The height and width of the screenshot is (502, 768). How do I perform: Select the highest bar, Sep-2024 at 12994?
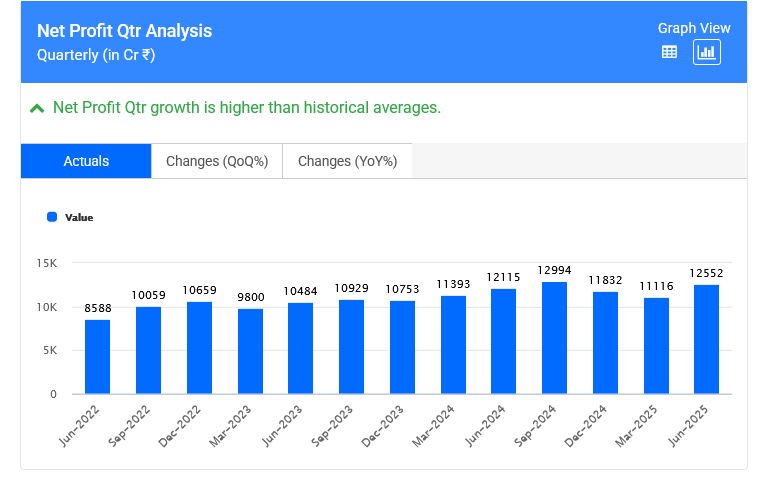pos(554,337)
